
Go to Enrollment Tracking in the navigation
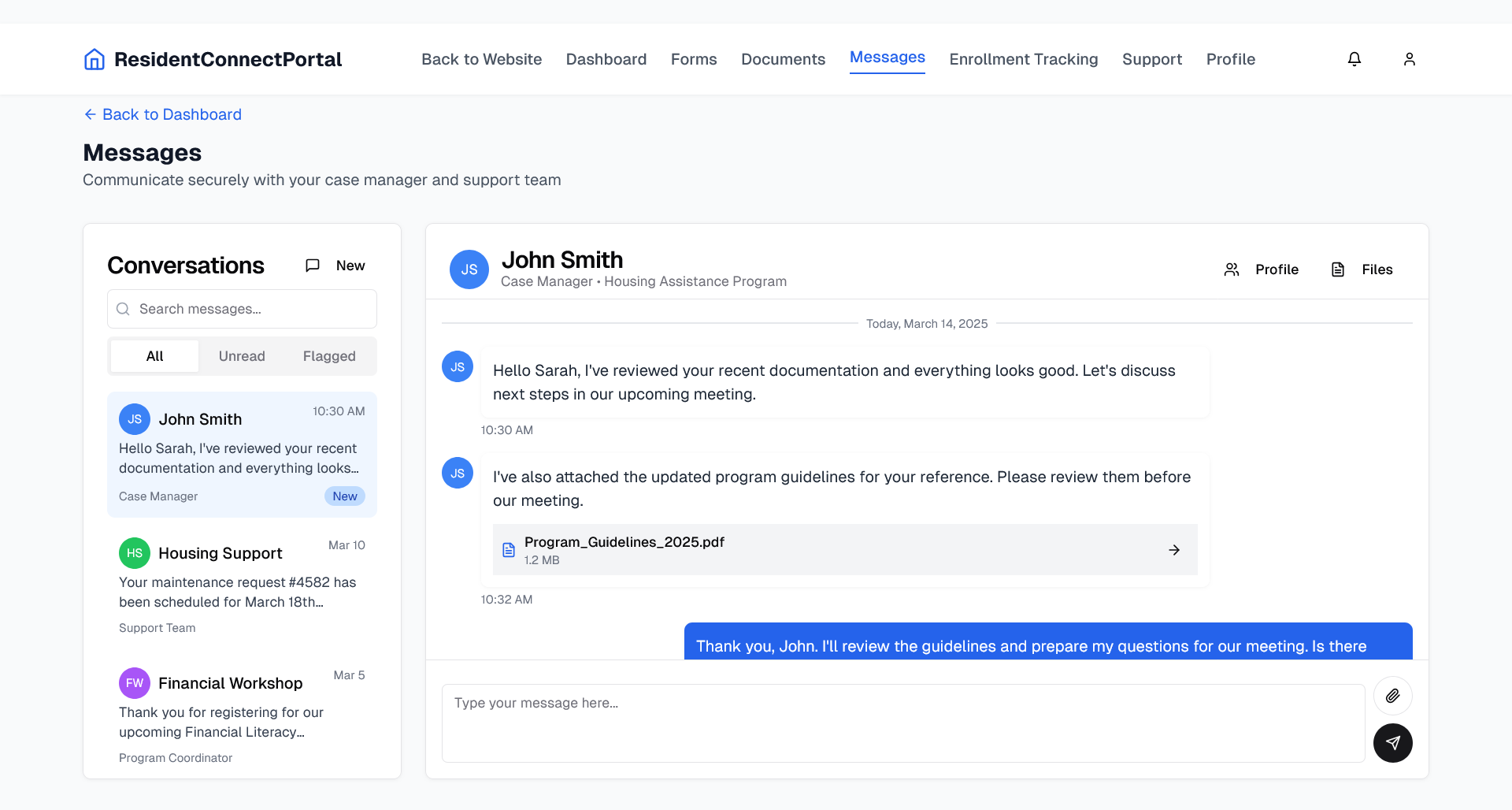pos(1023,59)
